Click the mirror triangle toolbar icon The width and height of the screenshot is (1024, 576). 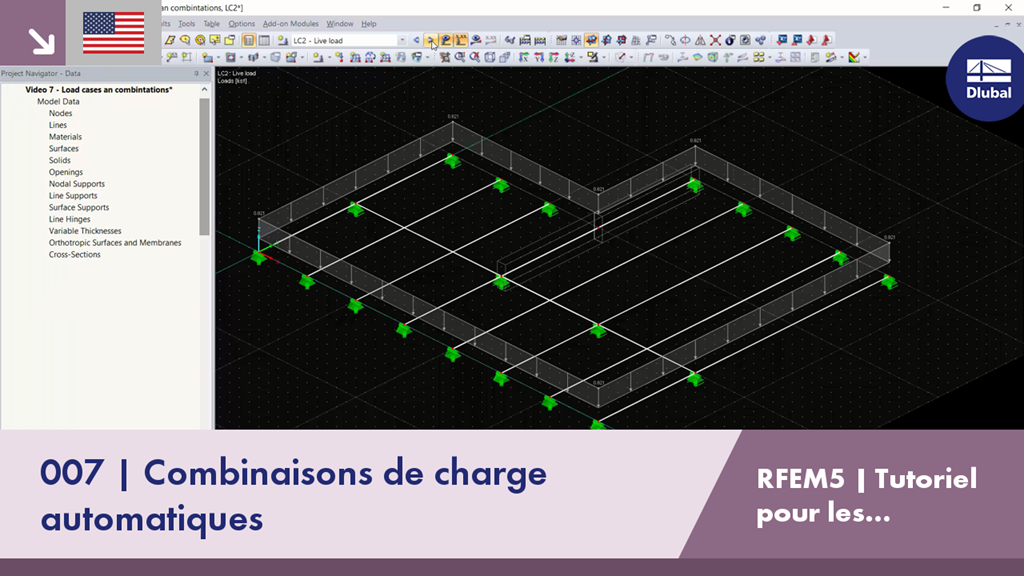click(x=700, y=40)
